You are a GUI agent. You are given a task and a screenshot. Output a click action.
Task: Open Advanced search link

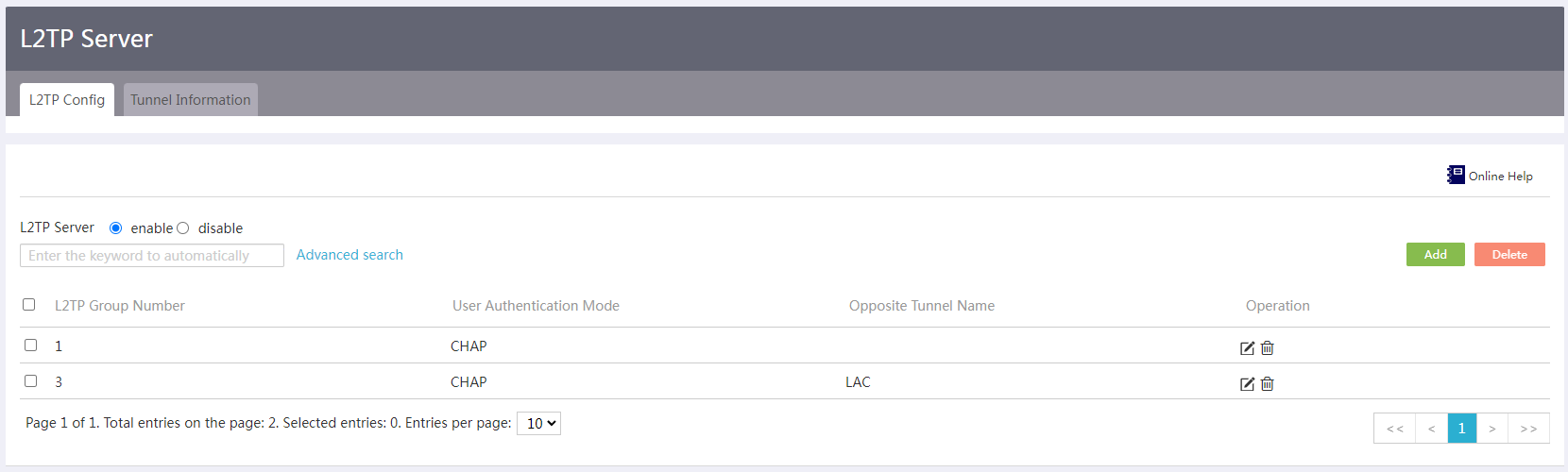coord(349,255)
